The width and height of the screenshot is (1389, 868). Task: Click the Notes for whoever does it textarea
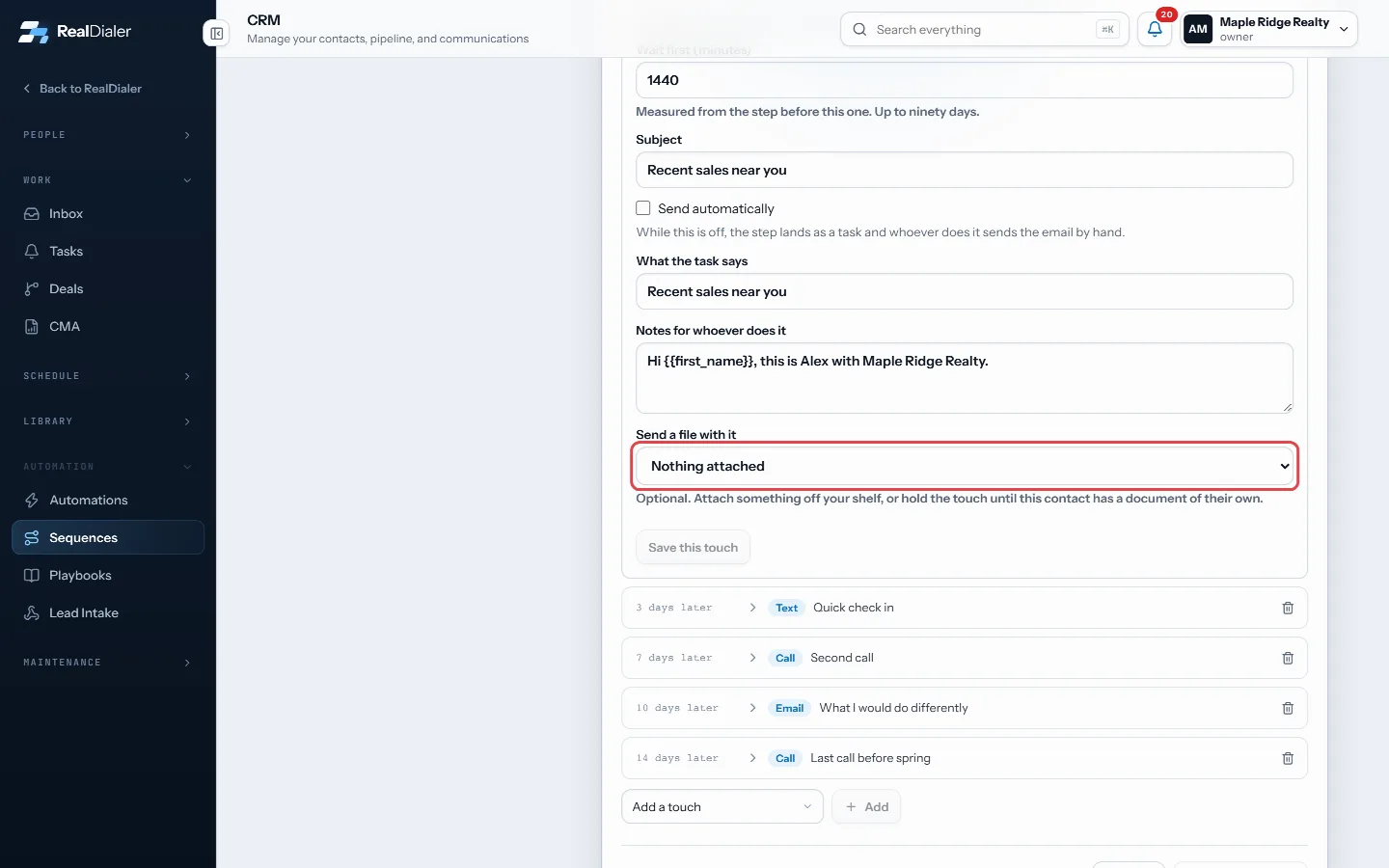click(965, 378)
